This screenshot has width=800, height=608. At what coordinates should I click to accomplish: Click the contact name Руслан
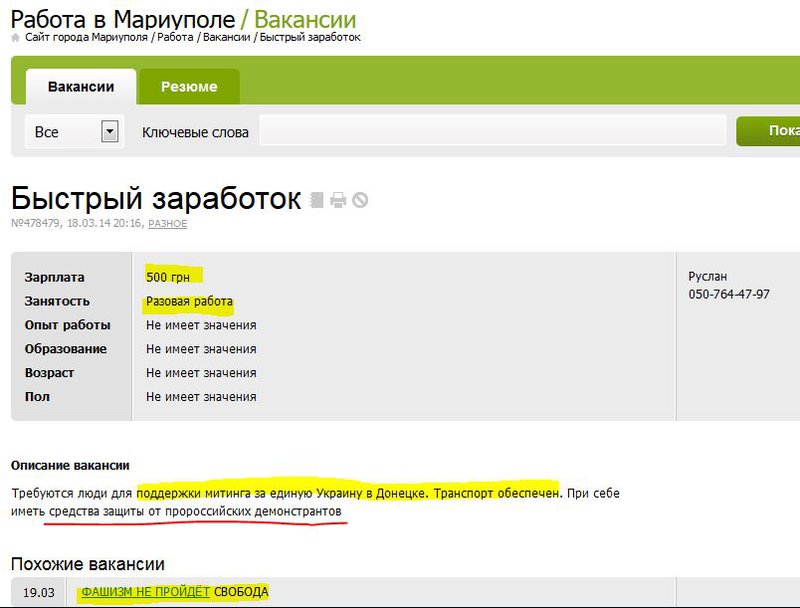tap(708, 276)
